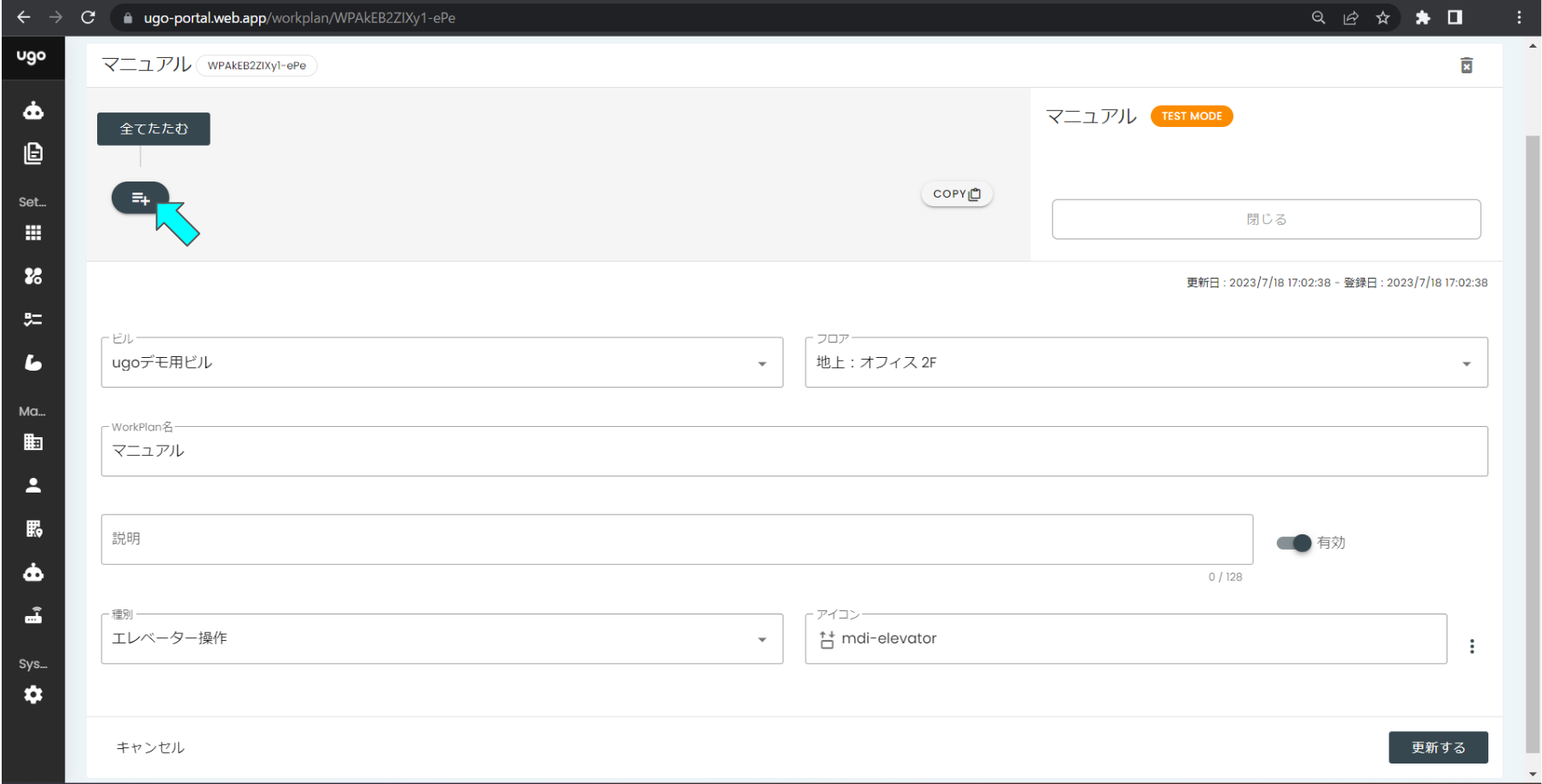Screen dimensions: 1542x784
Task: Select the person icon in the sidebar
Action: point(33,484)
